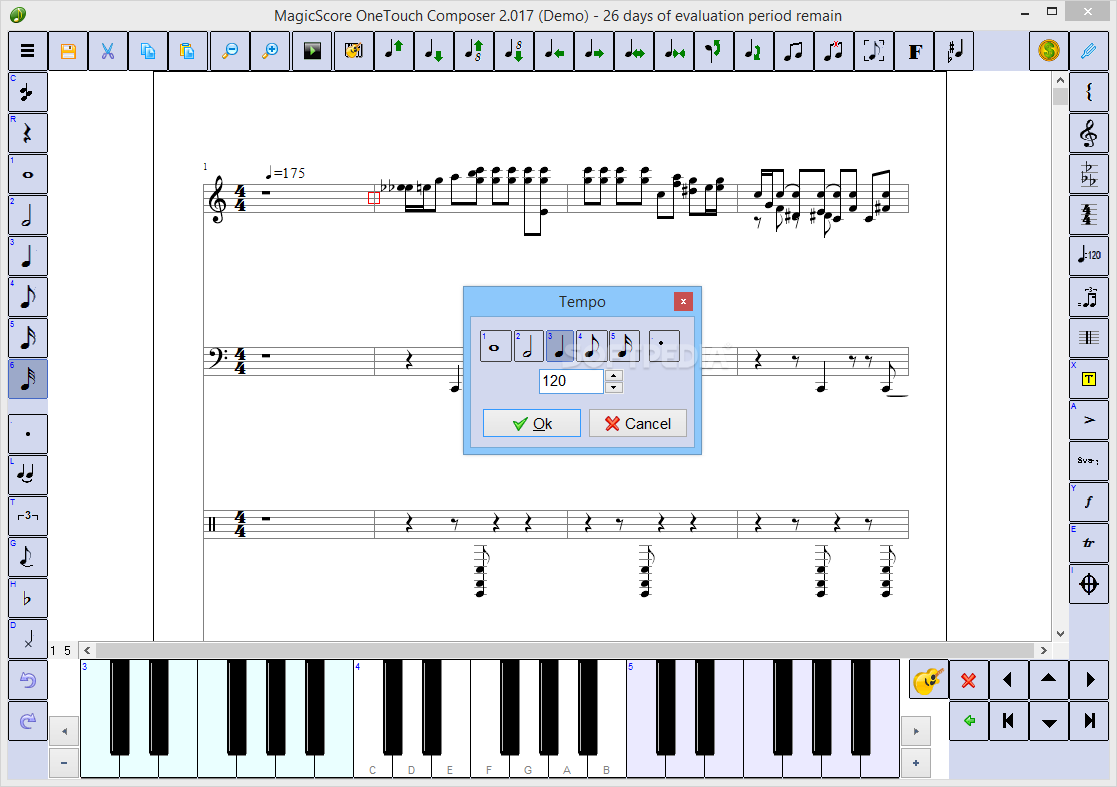Jump to first with the skip-back button
The width and height of the screenshot is (1117, 787).
pyautogui.click(x=1008, y=721)
